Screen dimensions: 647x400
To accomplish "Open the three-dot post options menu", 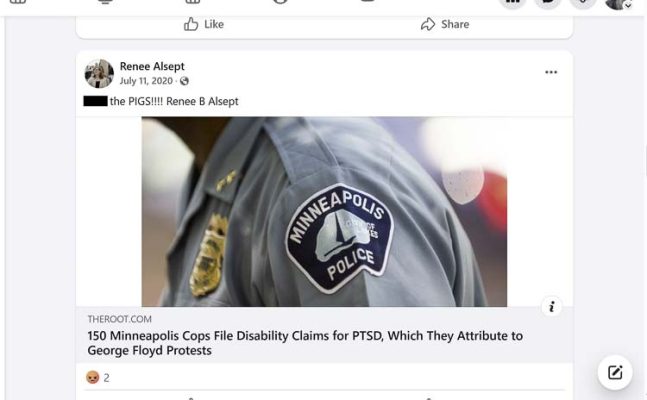I will (551, 72).
